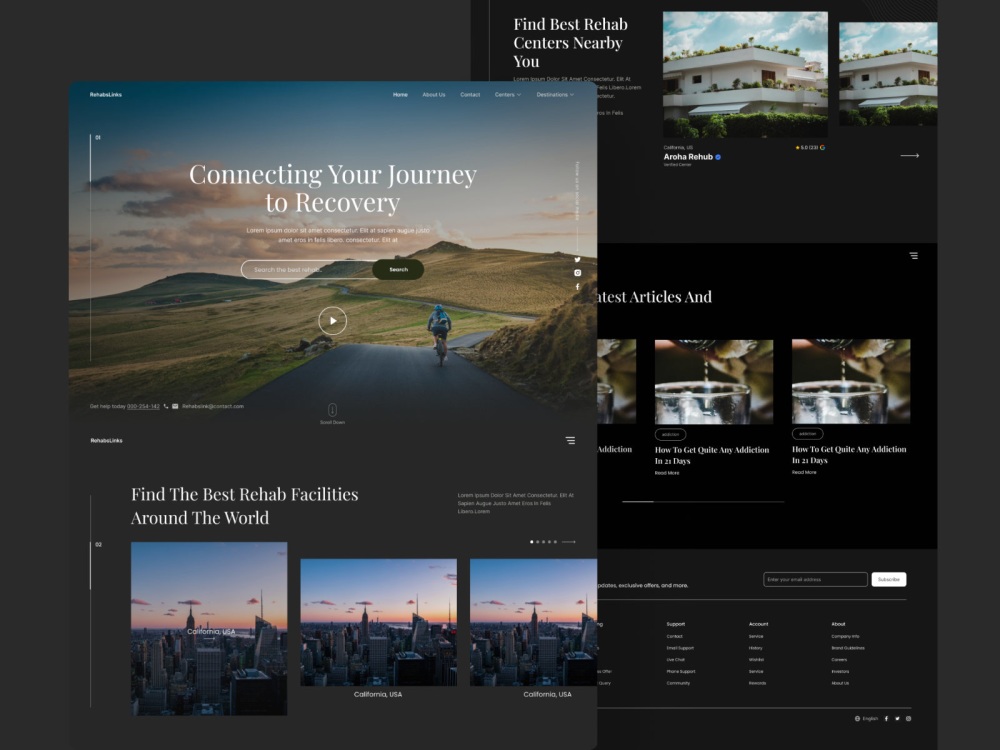Open city card with overlaid California label
Image resolution: width=1000 pixels, height=750 pixels.
(209, 629)
